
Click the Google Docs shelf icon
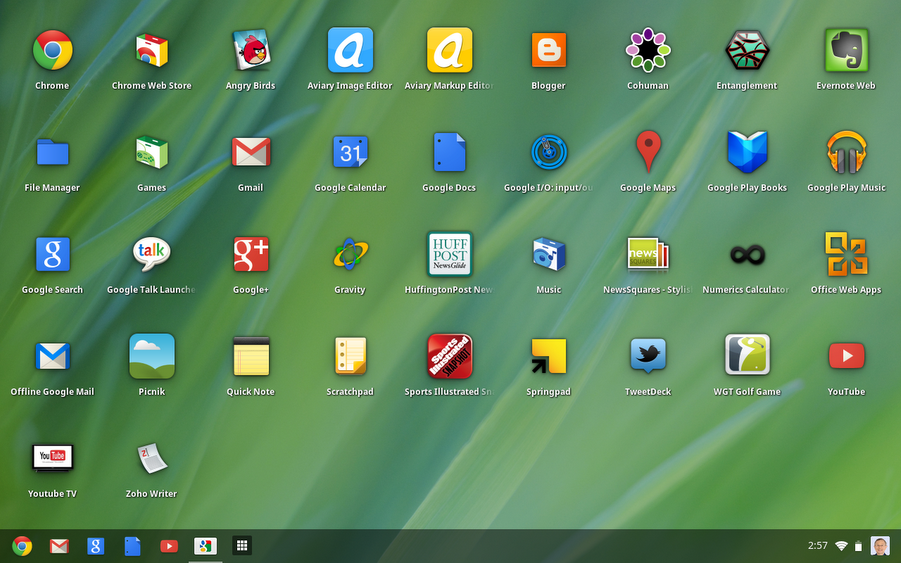coord(132,546)
